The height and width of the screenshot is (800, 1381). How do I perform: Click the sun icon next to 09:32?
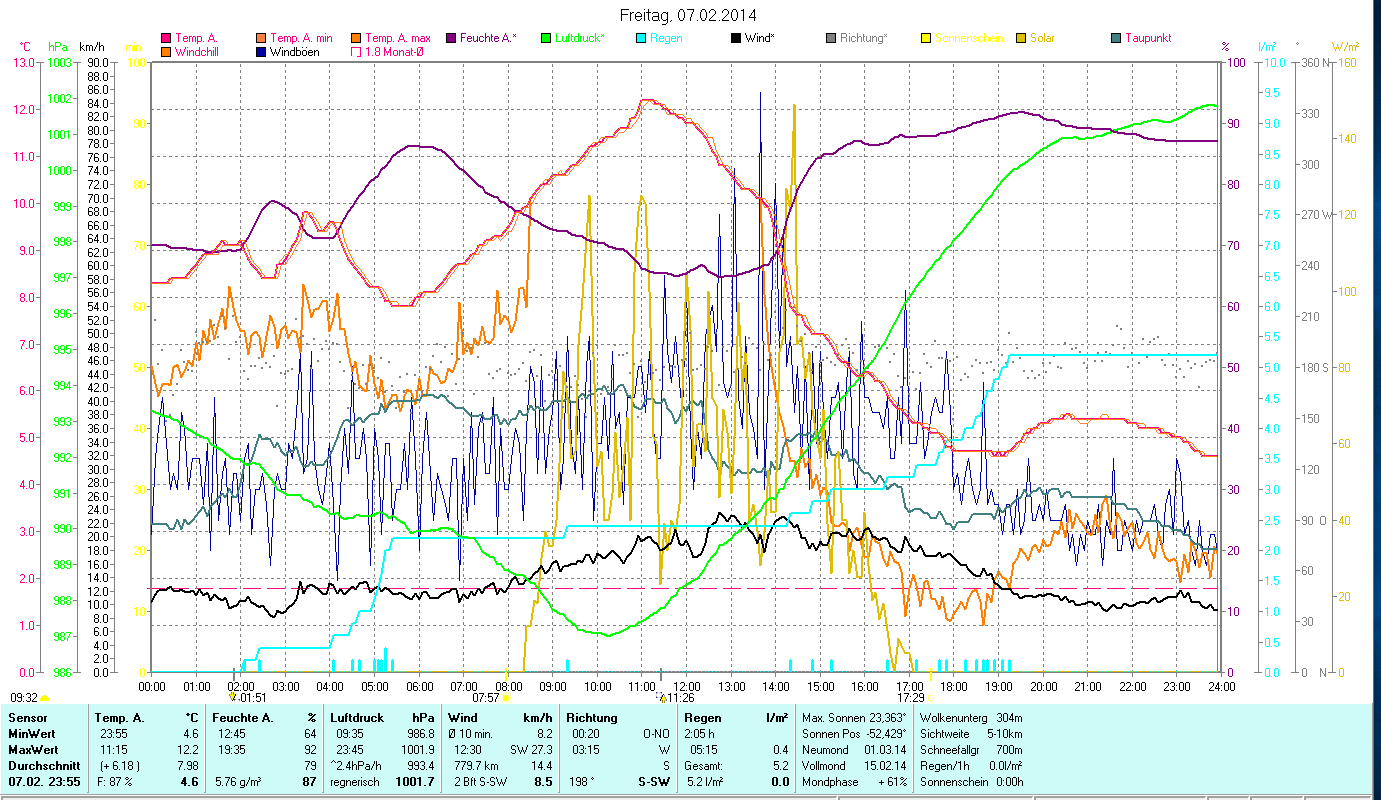44,698
